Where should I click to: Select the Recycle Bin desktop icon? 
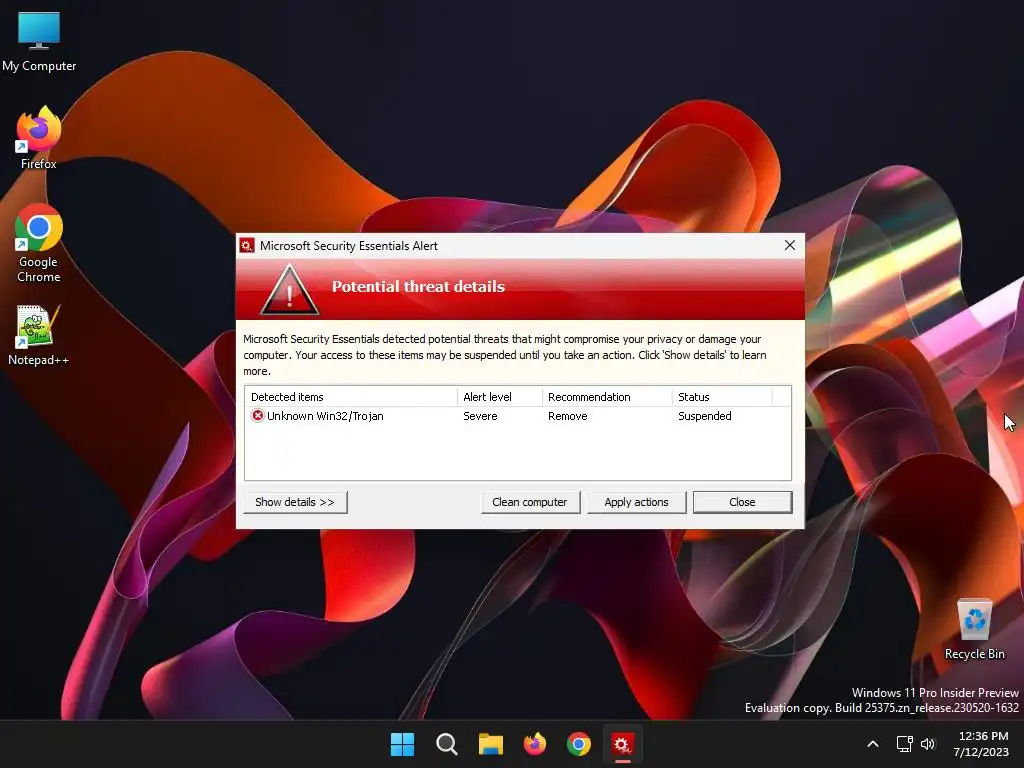tap(974, 630)
